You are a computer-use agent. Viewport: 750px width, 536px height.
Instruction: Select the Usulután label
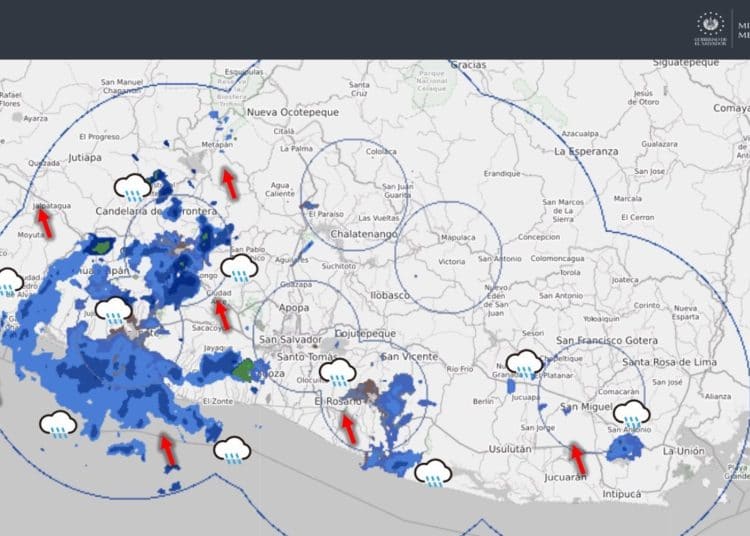tap(510, 449)
